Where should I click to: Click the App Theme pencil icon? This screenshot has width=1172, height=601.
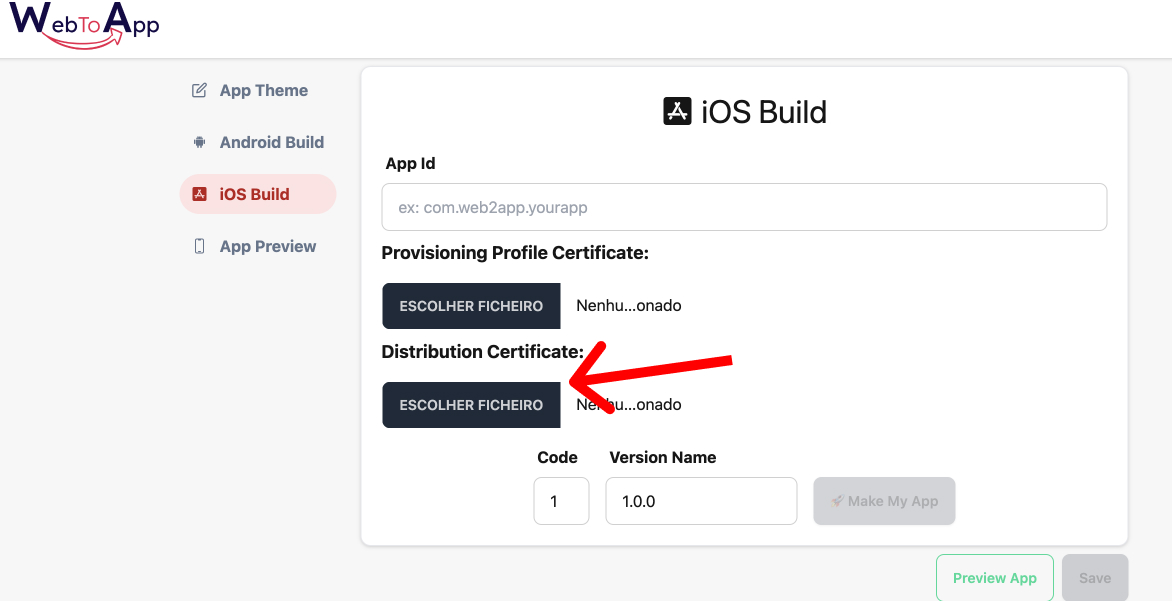click(x=199, y=90)
